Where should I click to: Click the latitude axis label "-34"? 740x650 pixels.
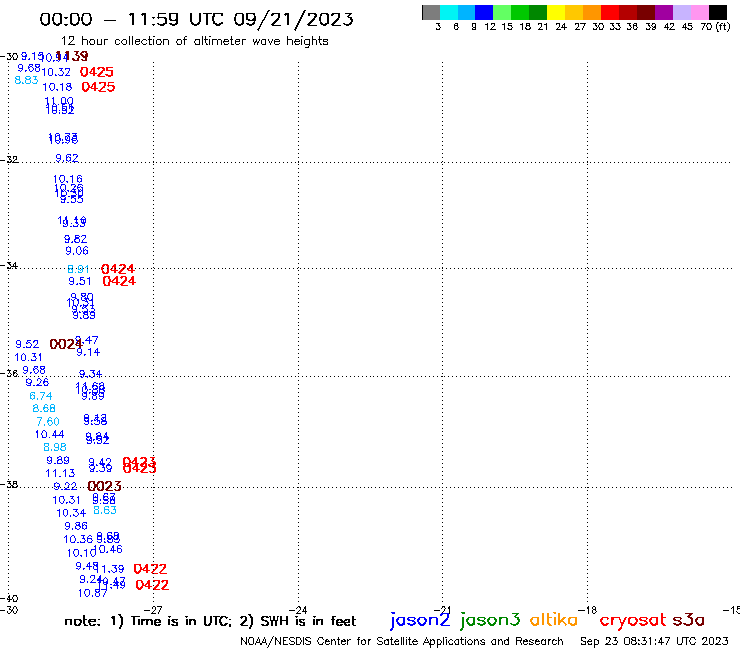tap(10, 265)
